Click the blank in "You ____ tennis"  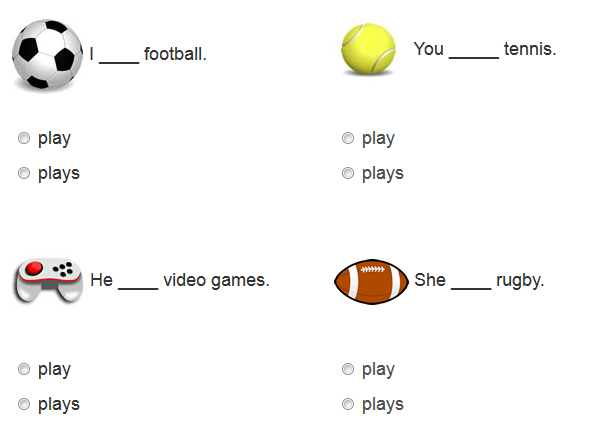click(473, 51)
